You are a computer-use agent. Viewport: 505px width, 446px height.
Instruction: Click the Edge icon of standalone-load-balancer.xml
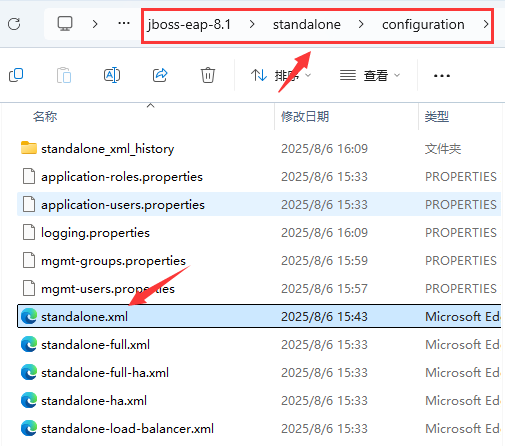click(x=29, y=428)
